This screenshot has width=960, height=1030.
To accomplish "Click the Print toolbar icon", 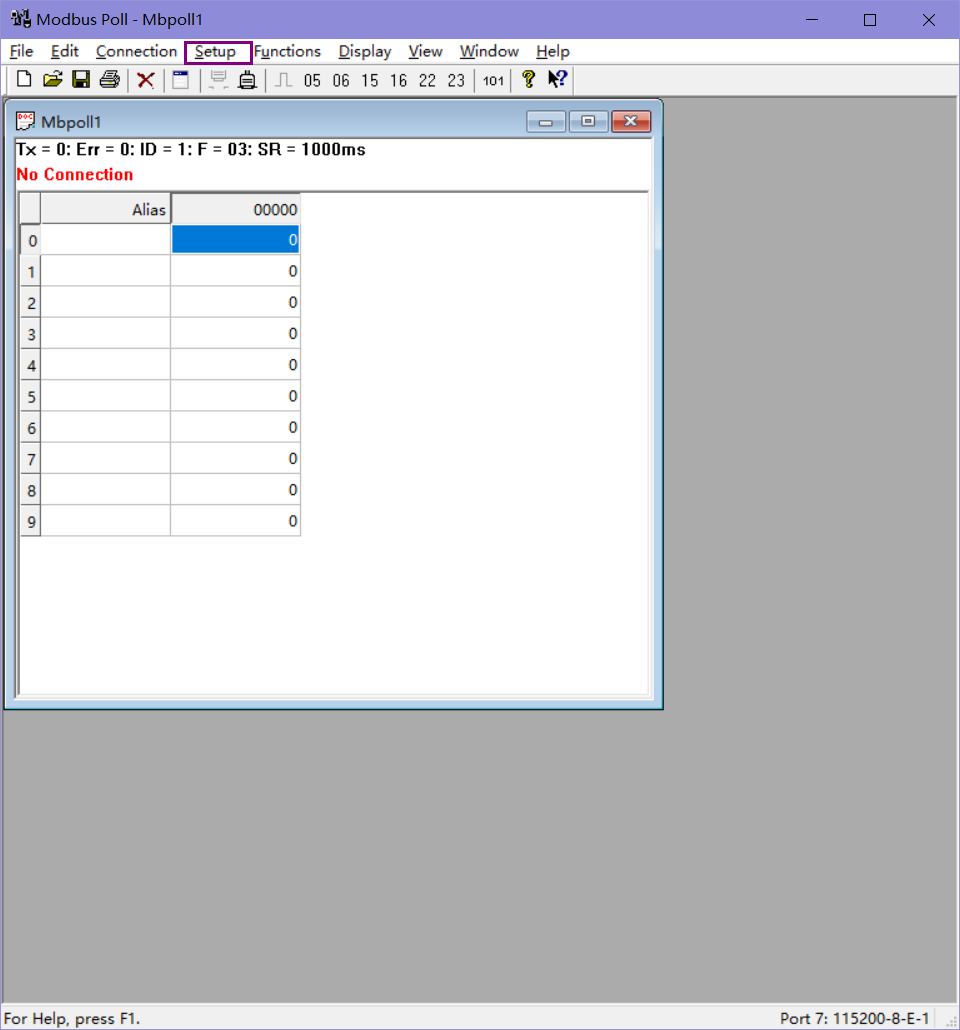I will [x=109, y=80].
